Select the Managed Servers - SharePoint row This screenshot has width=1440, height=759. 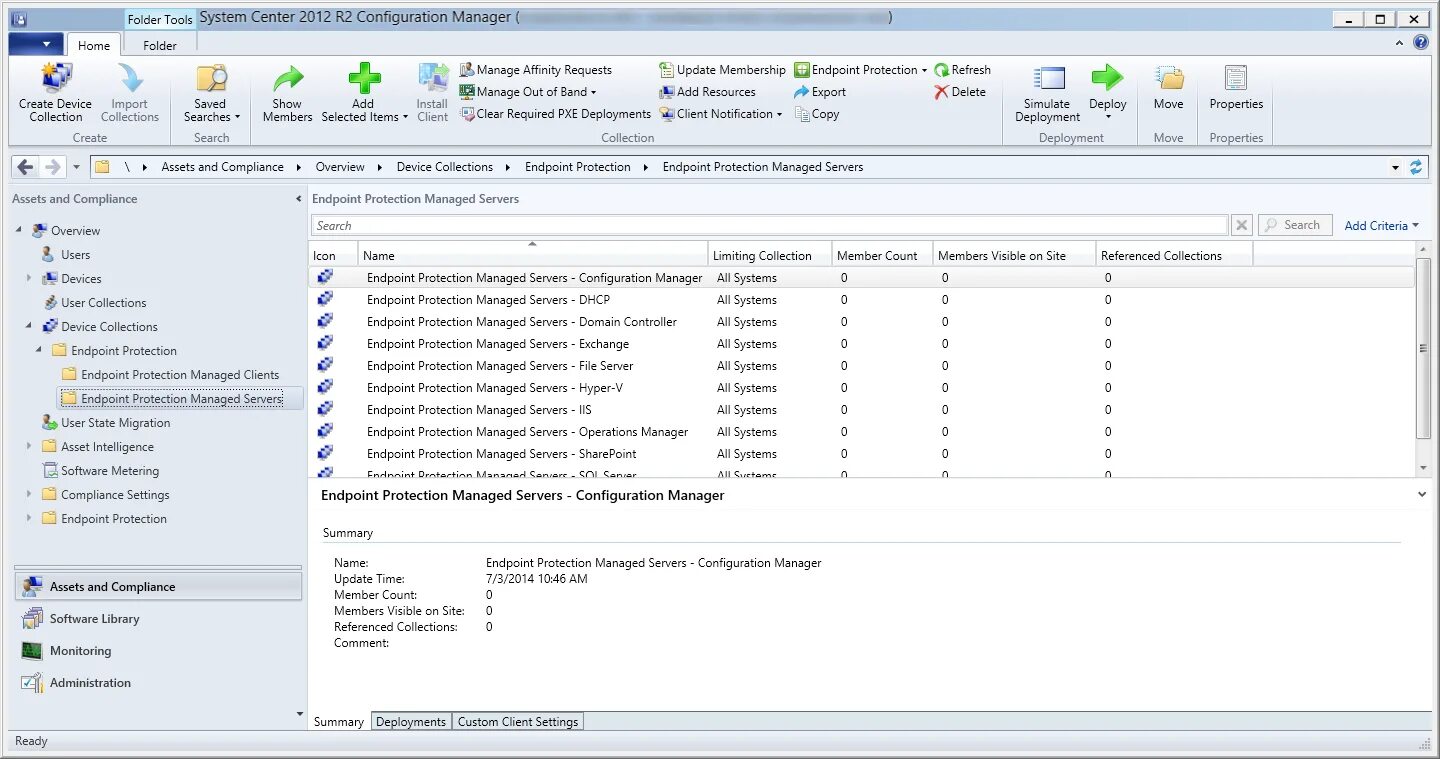(862, 454)
